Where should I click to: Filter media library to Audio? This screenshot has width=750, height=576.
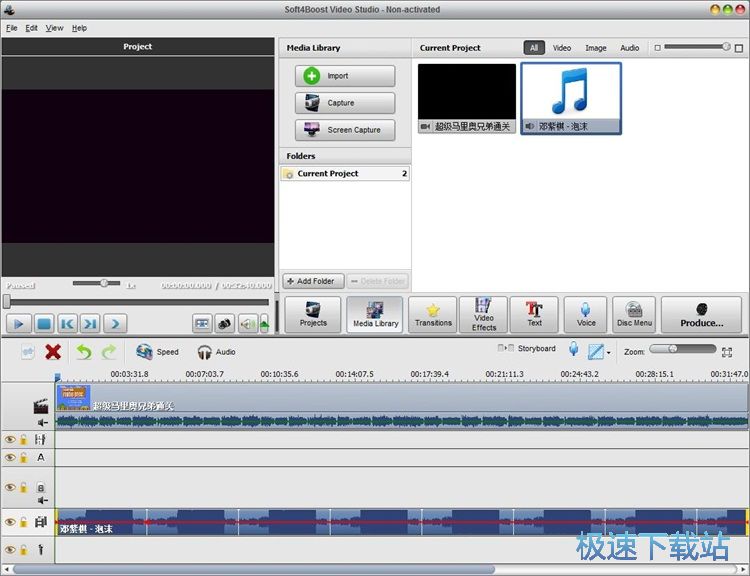pyautogui.click(x=630, y=48)
